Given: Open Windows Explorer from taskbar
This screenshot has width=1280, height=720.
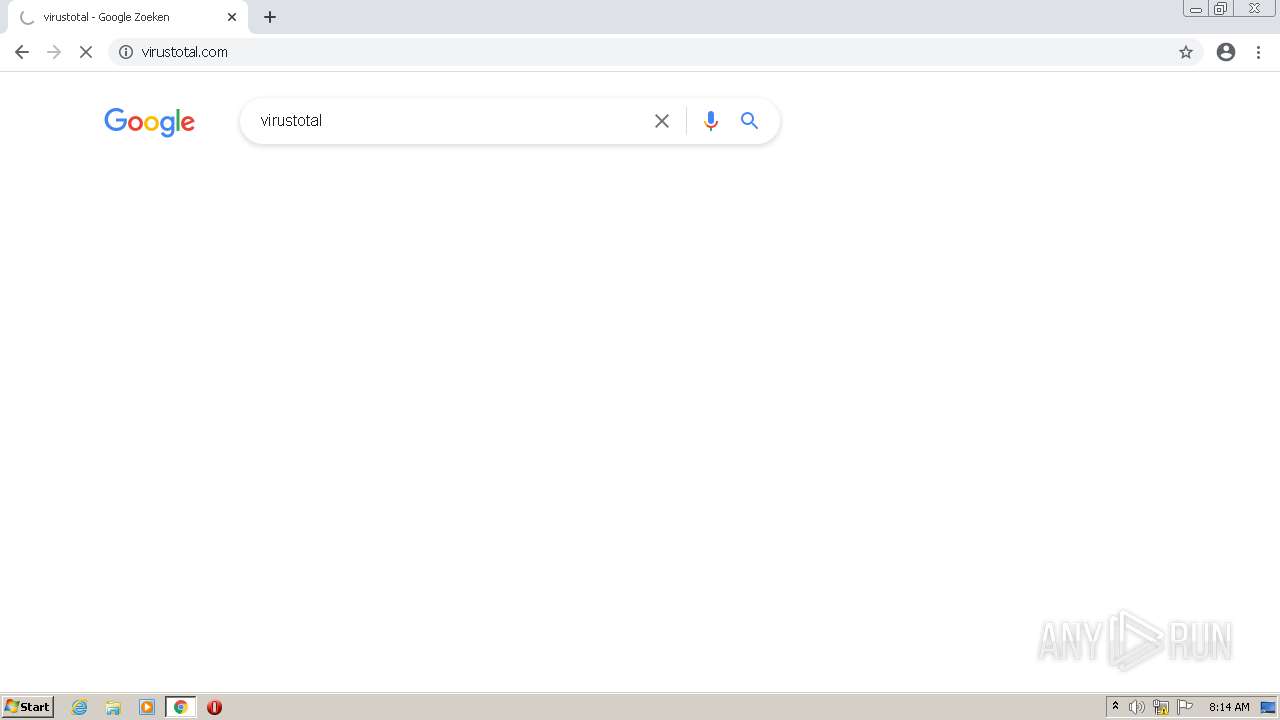Looking at the screenshot, I should click(113, 707).
